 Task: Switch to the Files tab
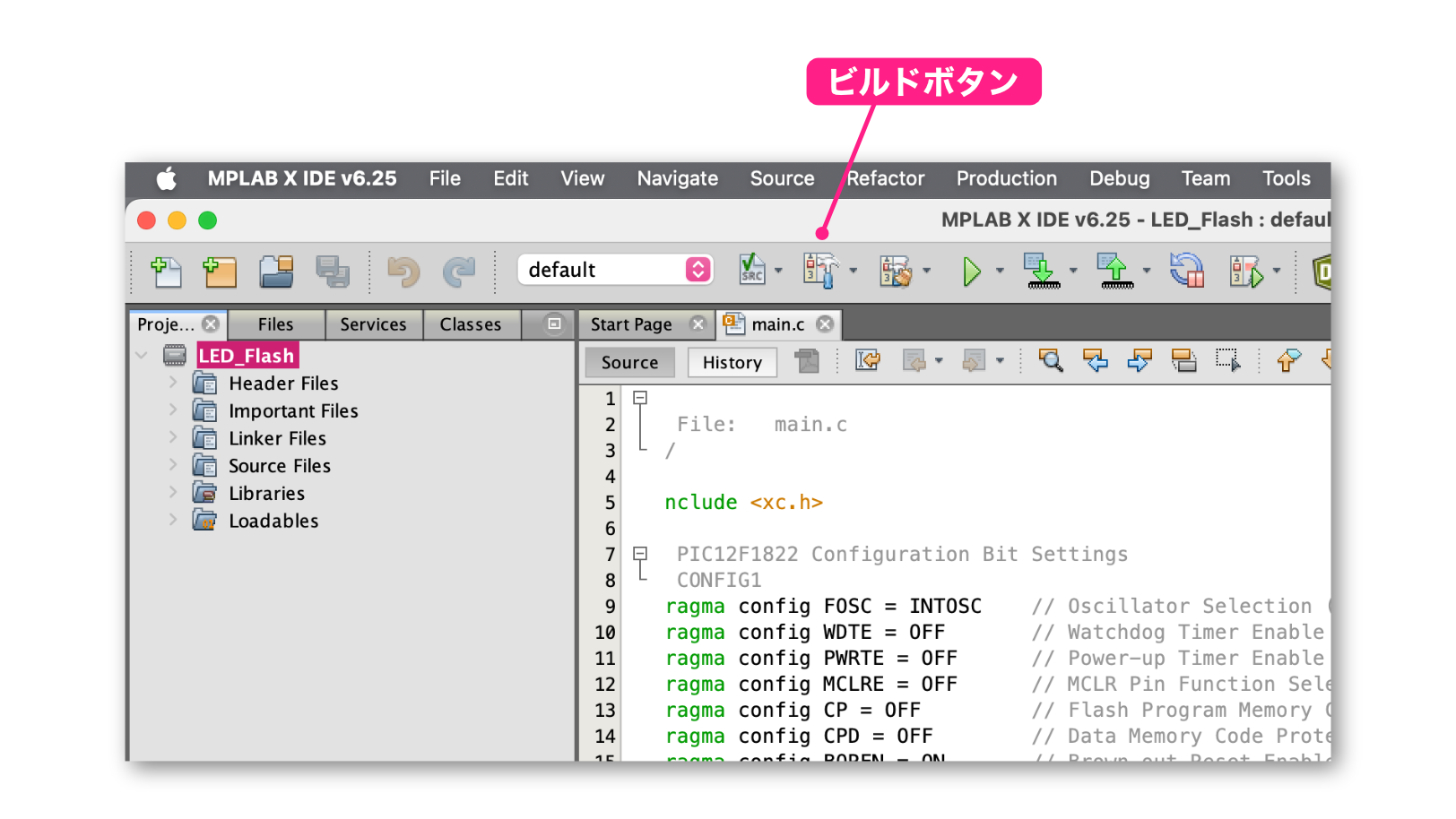pos(276,324)
